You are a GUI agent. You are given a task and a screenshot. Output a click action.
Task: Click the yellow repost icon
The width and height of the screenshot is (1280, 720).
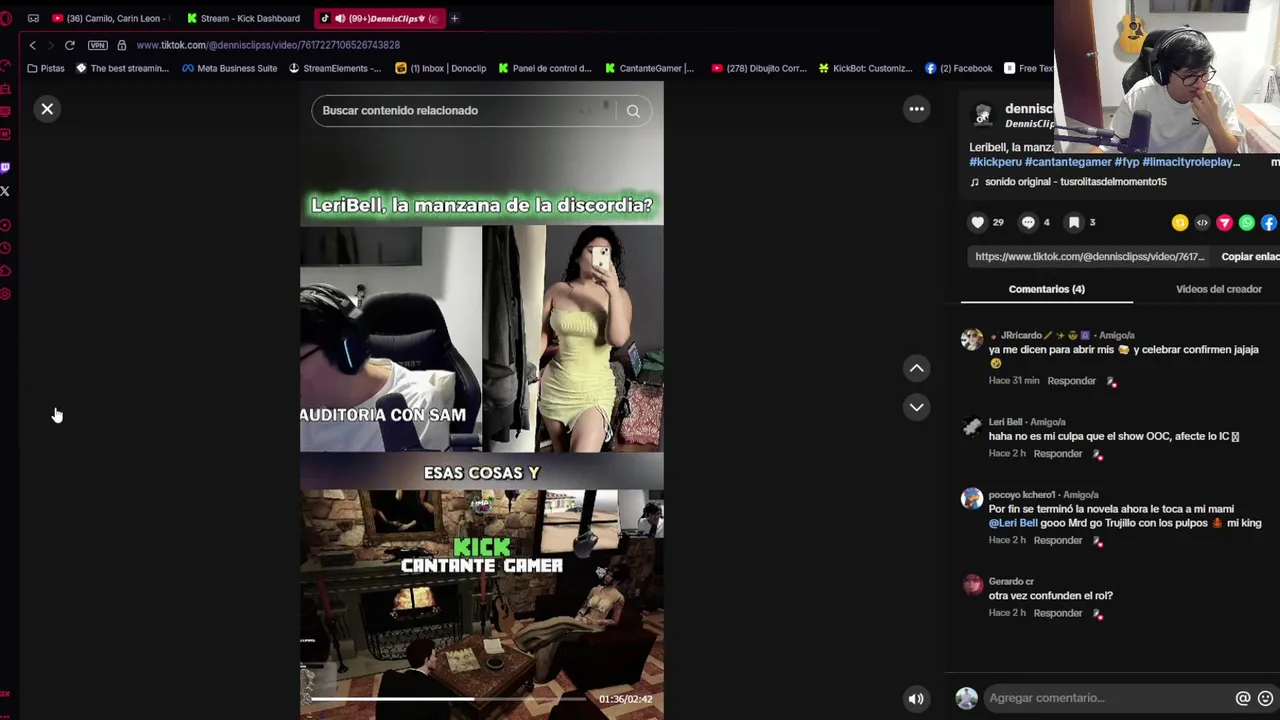tap(1180, 223)
